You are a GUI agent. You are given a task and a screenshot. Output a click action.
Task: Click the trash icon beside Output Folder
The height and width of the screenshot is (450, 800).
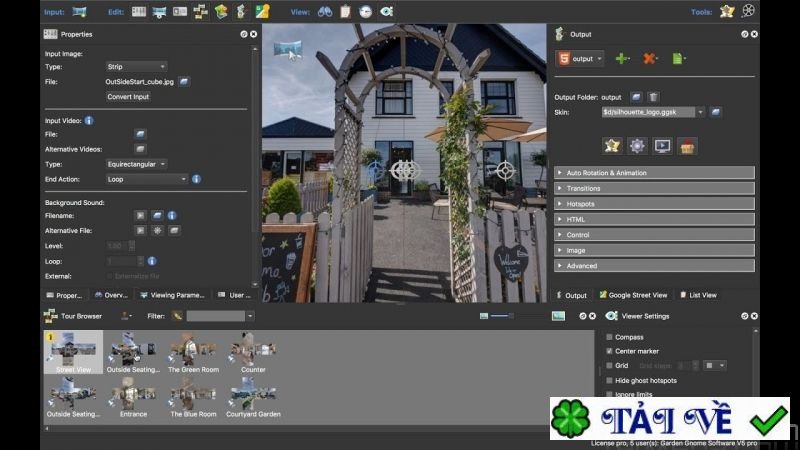tap(653, 97)
